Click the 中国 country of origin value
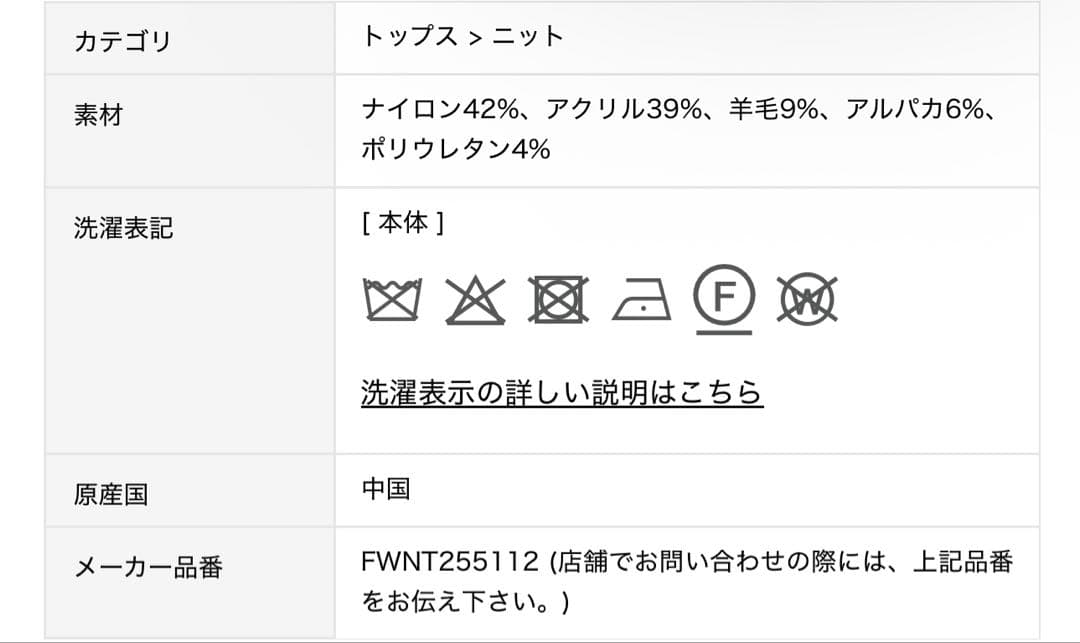Viewport: 1080px width, 643px height. [386, 489]
